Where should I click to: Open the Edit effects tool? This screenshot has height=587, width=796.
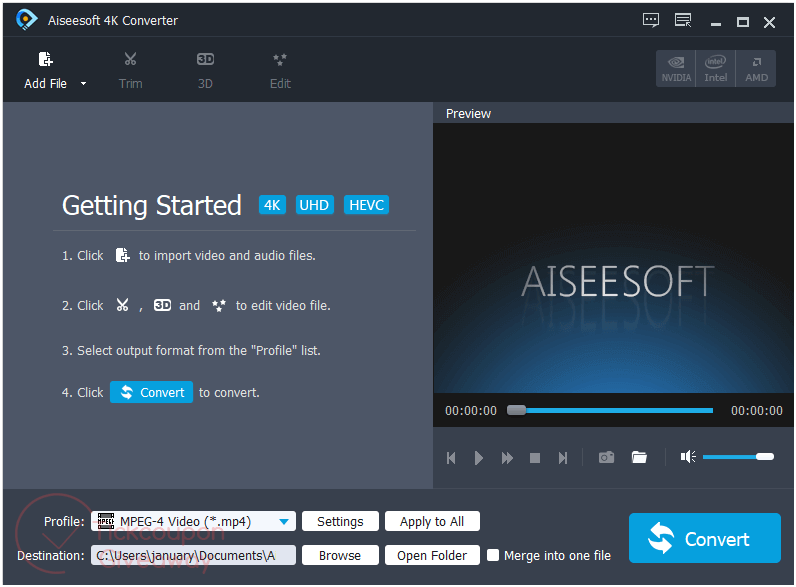pyautogui.click(x=280, y=70)
